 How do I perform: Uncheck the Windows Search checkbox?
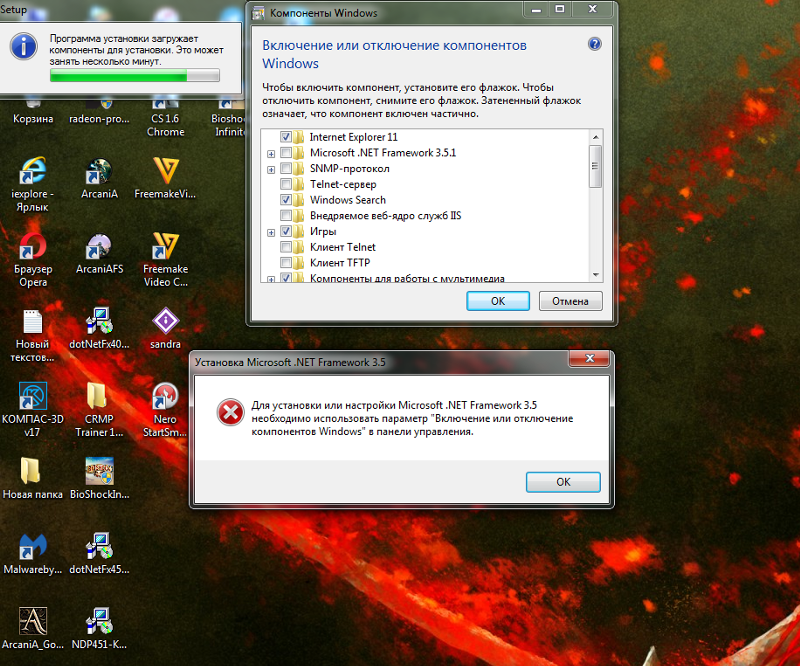click(286, 200)
